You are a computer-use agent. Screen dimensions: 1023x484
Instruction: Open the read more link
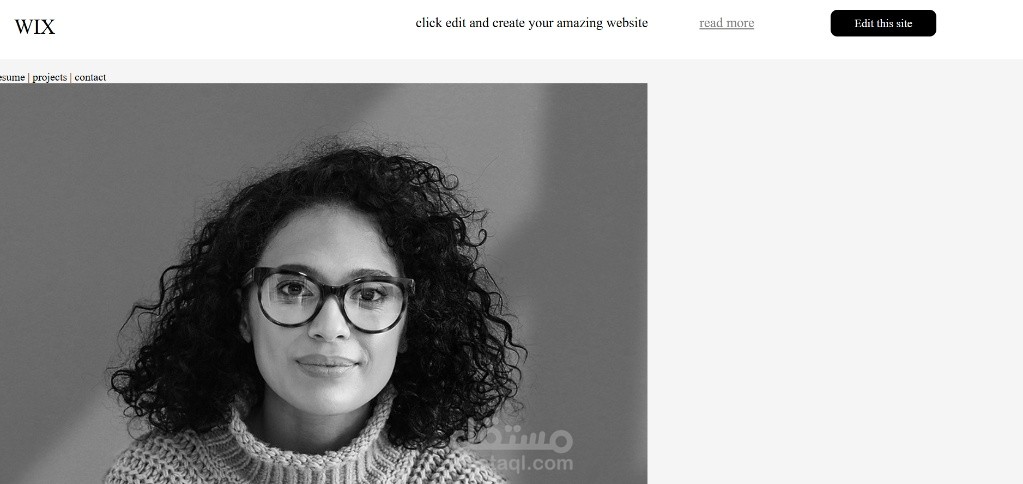coord(726,23)
